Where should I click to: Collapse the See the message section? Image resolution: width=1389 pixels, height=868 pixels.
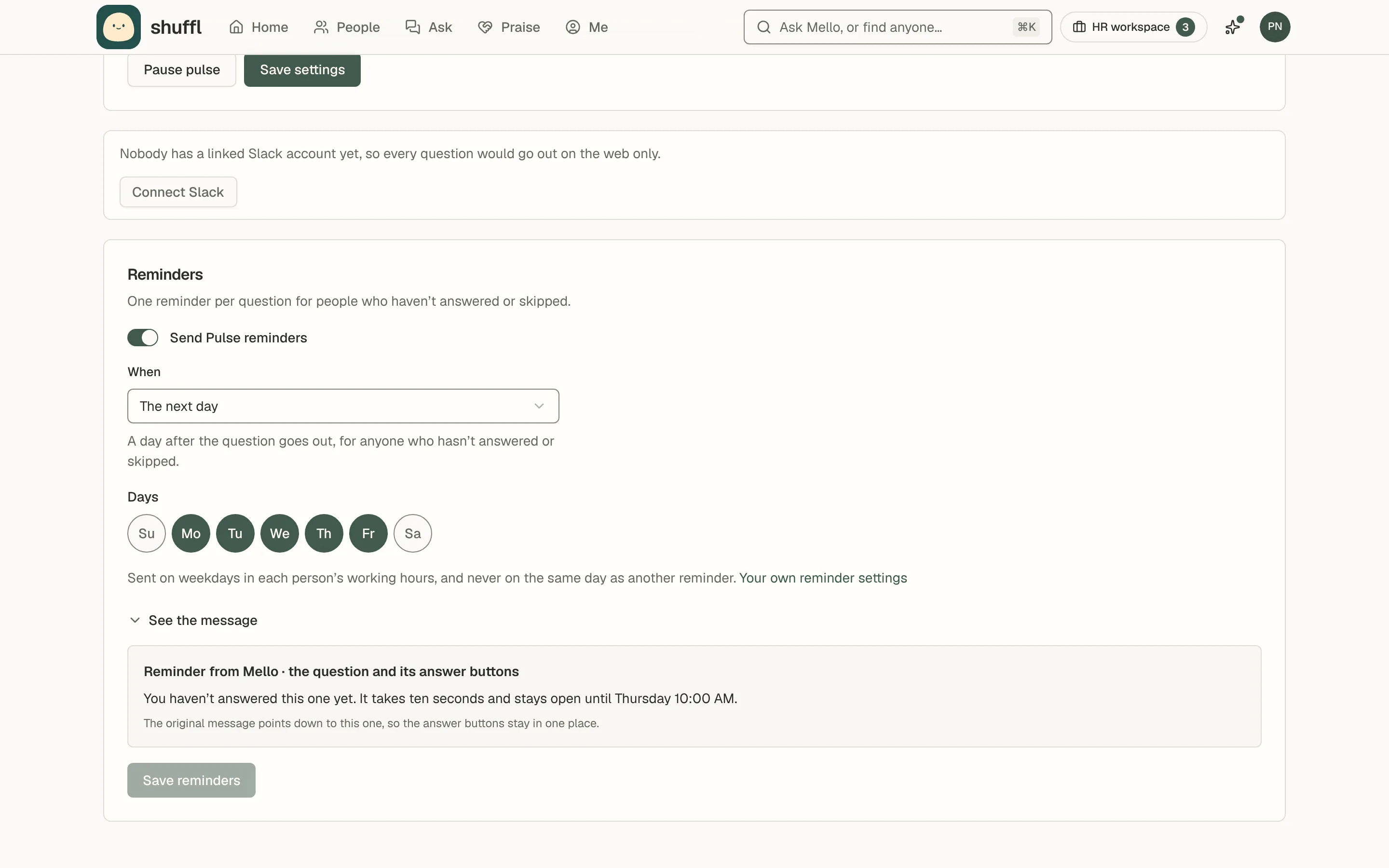pos(193,620)
